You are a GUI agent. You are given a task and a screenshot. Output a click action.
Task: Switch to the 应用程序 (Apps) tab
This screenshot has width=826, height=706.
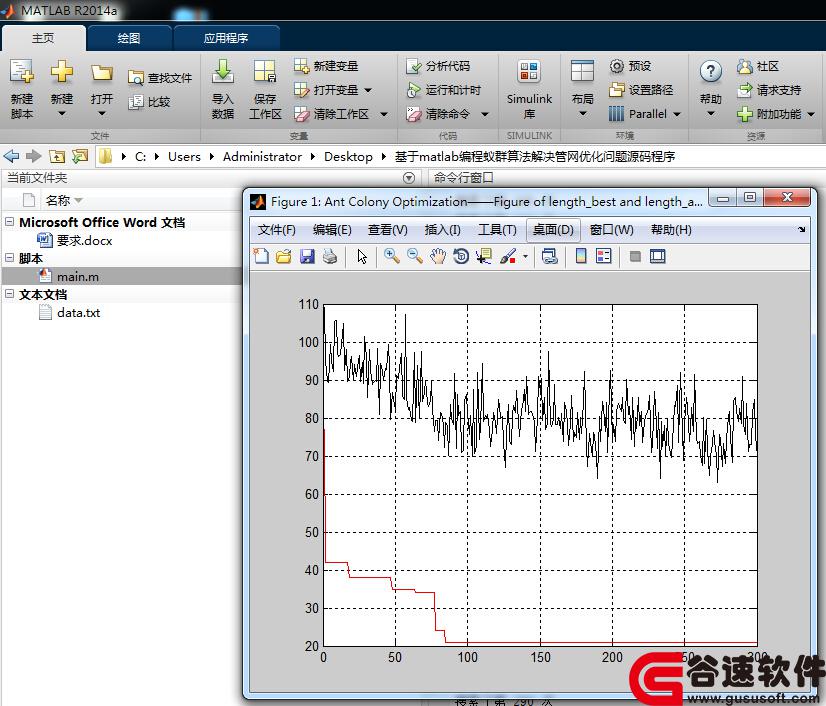226,38
